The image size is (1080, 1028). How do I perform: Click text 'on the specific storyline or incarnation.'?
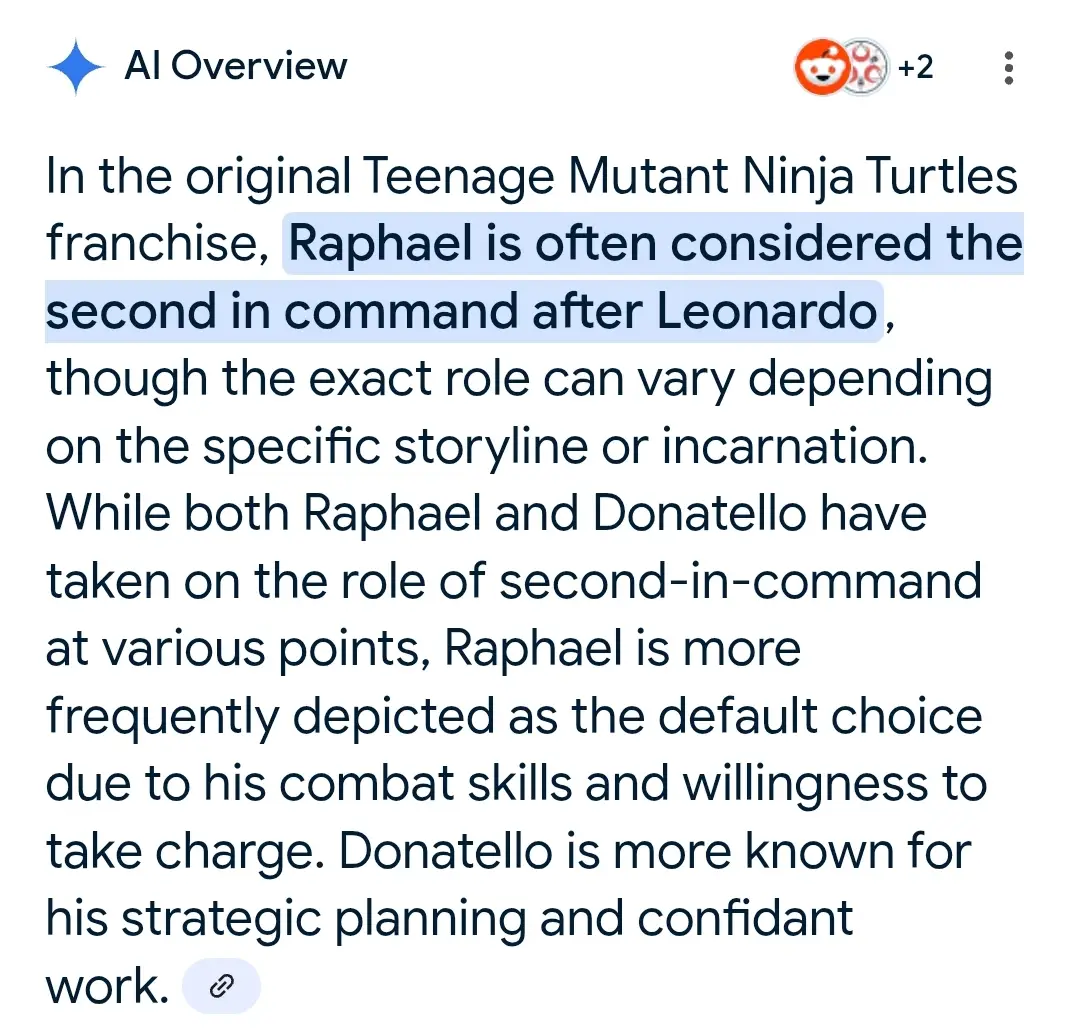tap(487, 445)
